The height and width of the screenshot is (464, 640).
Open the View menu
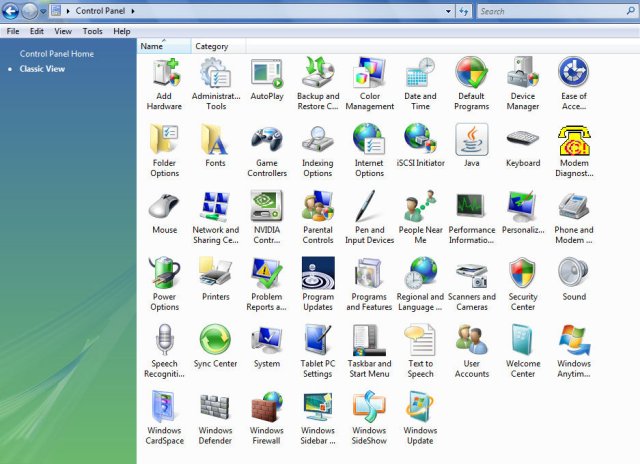coord(63,31)
